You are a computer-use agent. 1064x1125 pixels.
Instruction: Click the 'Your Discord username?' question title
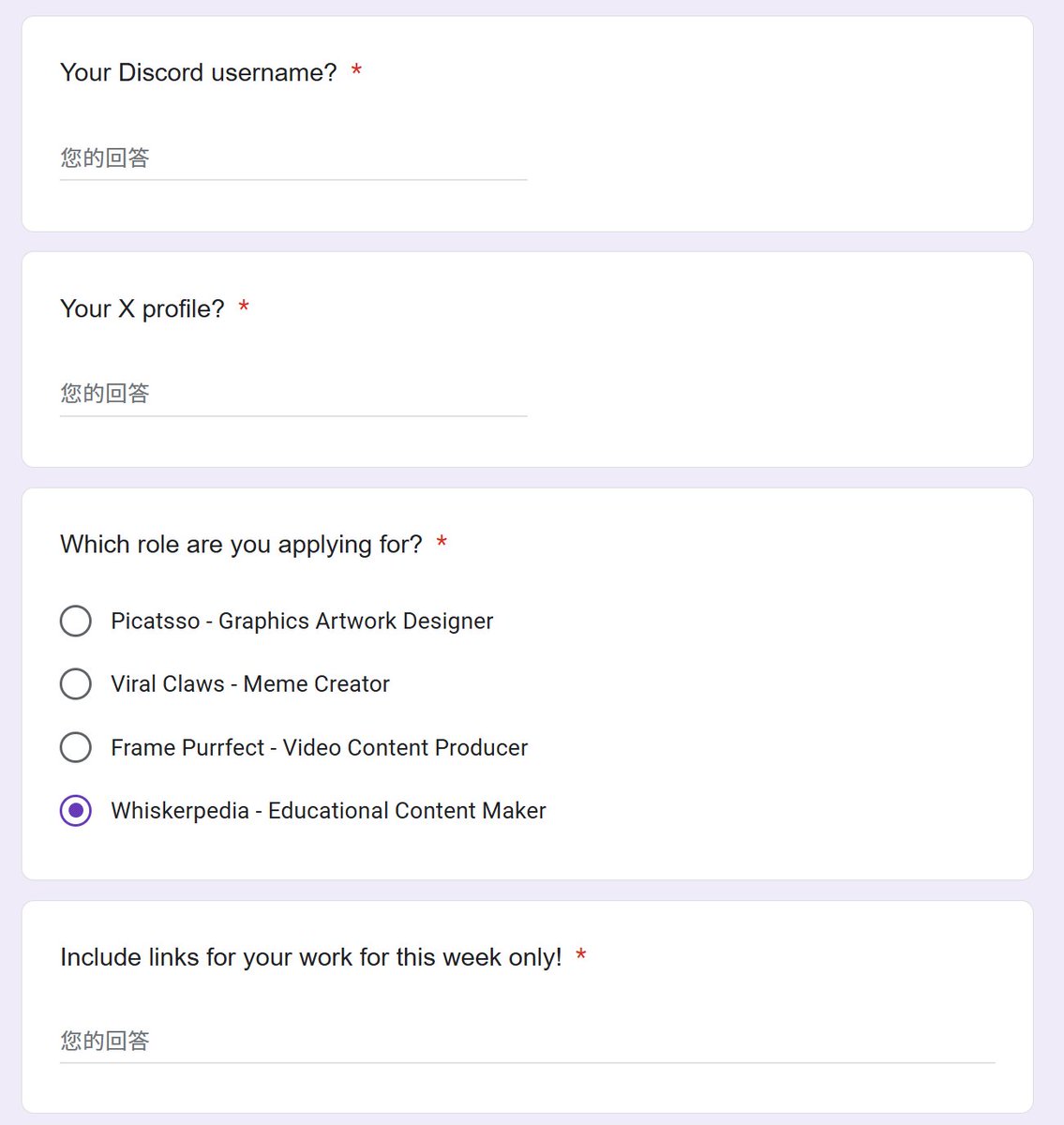[198, 73]
